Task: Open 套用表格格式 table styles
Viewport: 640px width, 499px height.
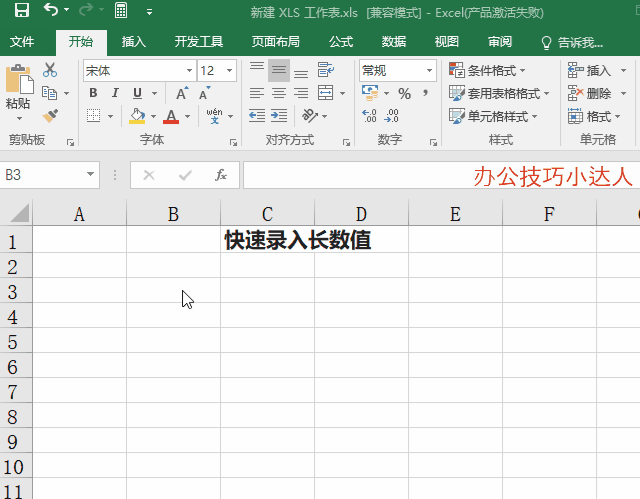Action: coord(498,93)
